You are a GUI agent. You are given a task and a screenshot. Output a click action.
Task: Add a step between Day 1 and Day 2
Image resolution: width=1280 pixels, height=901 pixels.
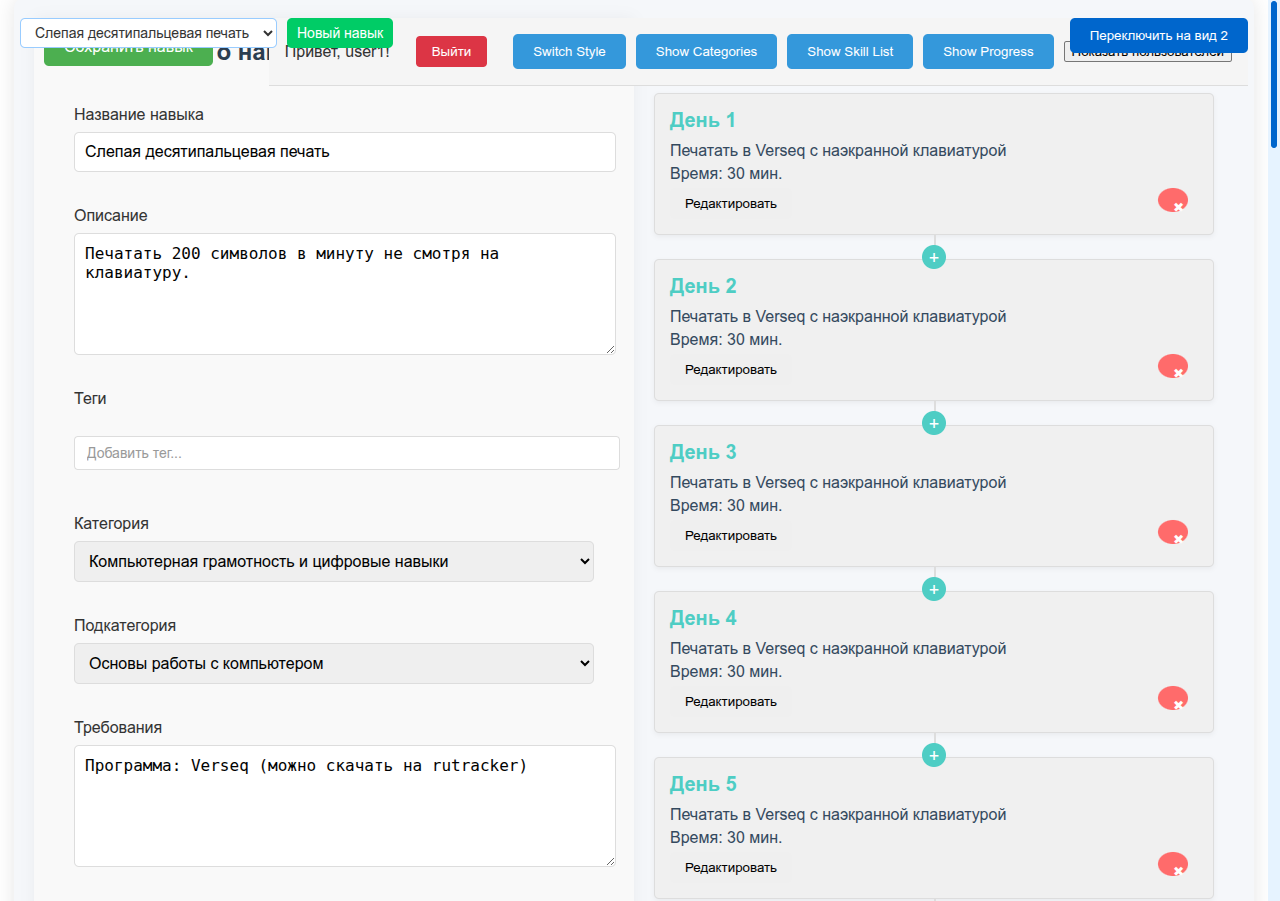coord(934,257)
